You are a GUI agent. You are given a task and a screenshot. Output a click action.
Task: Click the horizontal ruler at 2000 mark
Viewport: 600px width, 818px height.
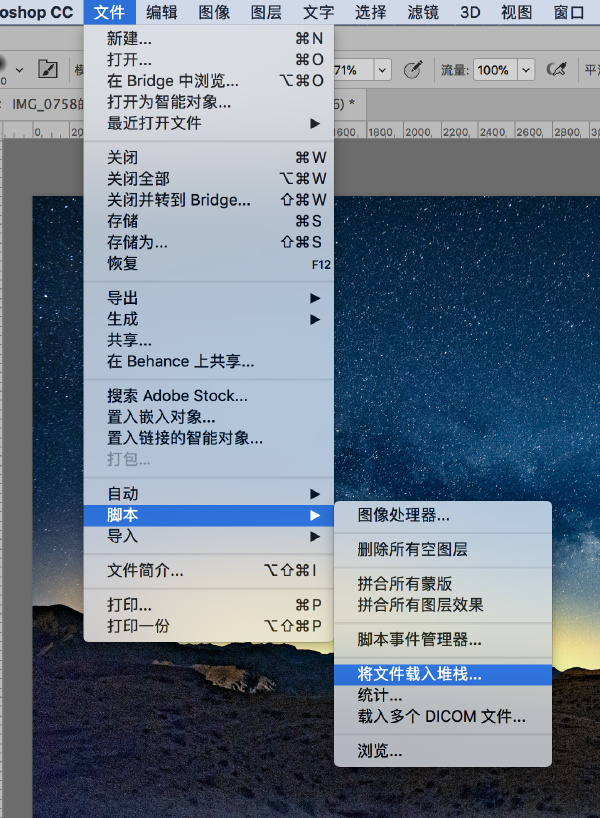417,132
